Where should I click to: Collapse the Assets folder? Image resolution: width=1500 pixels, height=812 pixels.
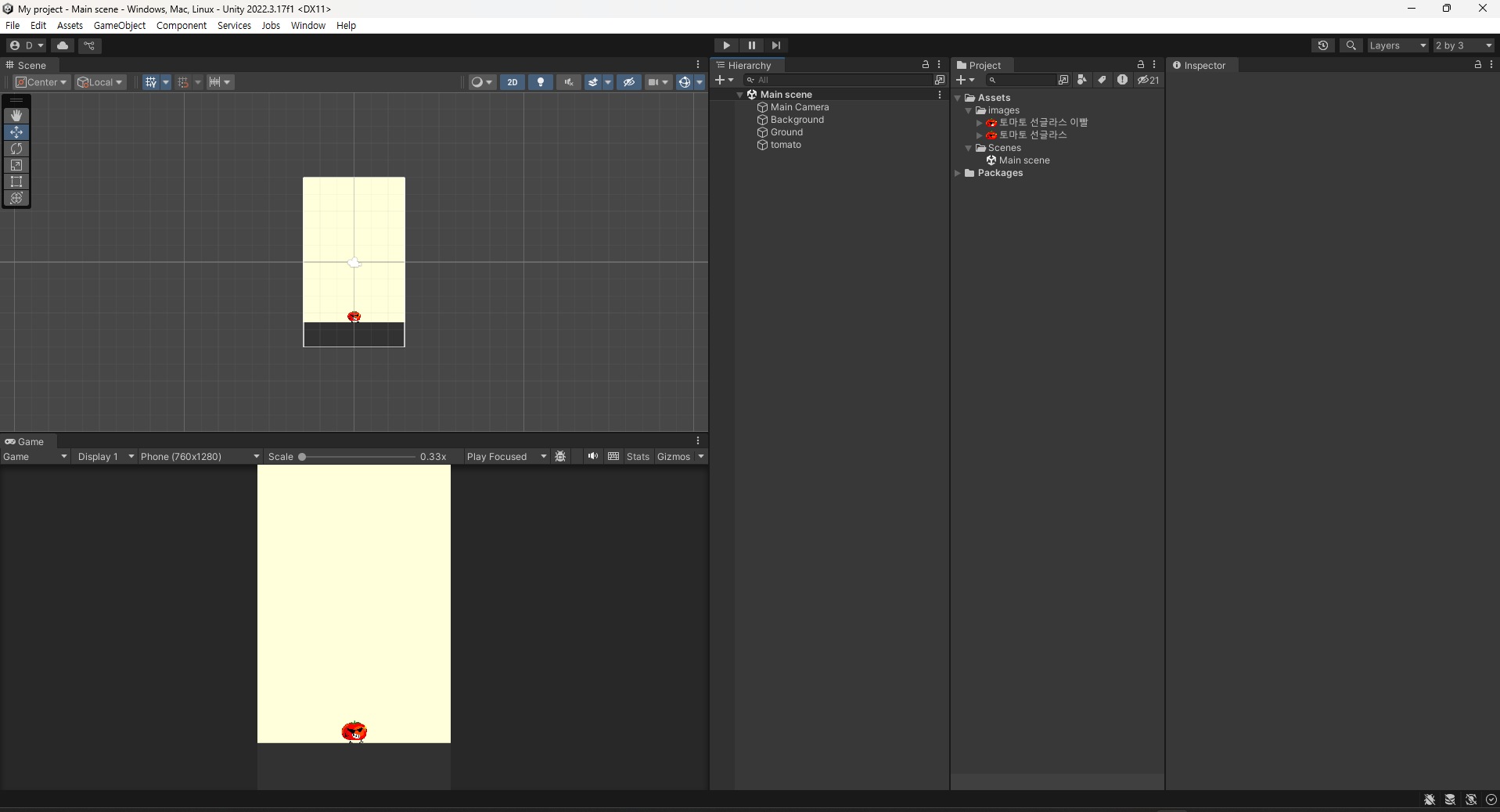coord(958,98)
